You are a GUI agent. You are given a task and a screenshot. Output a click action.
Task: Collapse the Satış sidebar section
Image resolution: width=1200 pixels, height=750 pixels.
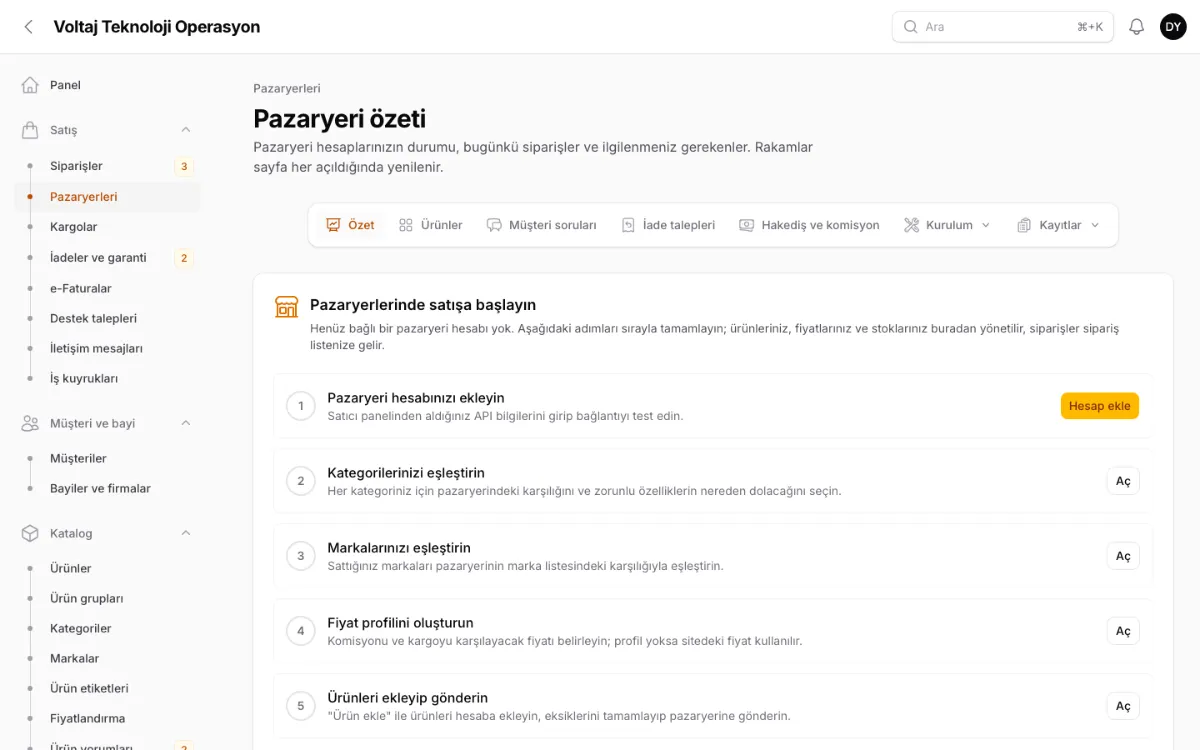[x=186, y=130]
